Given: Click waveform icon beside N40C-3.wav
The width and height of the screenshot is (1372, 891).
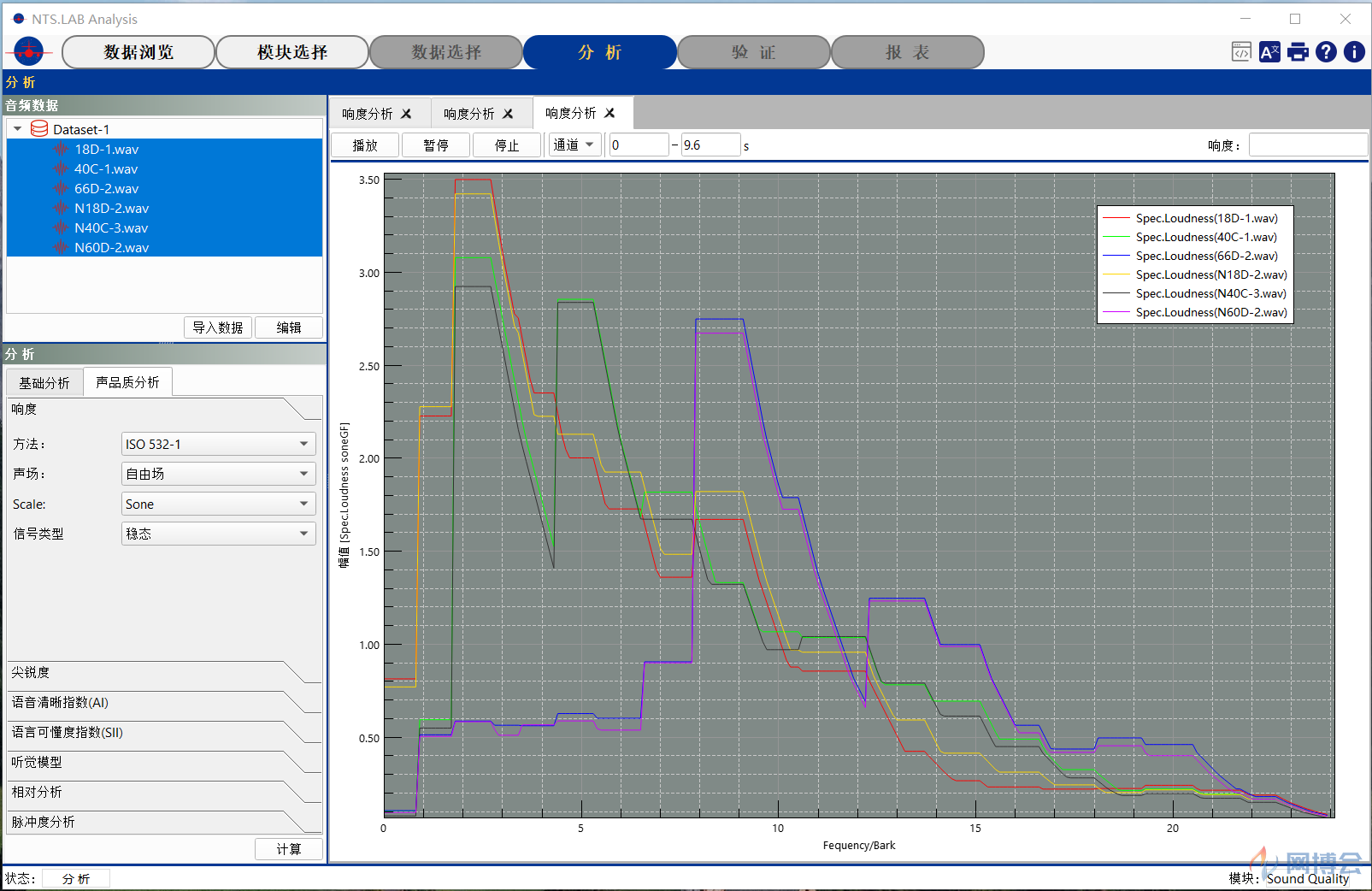Looking at the screenshot, I should pos(61,227).
